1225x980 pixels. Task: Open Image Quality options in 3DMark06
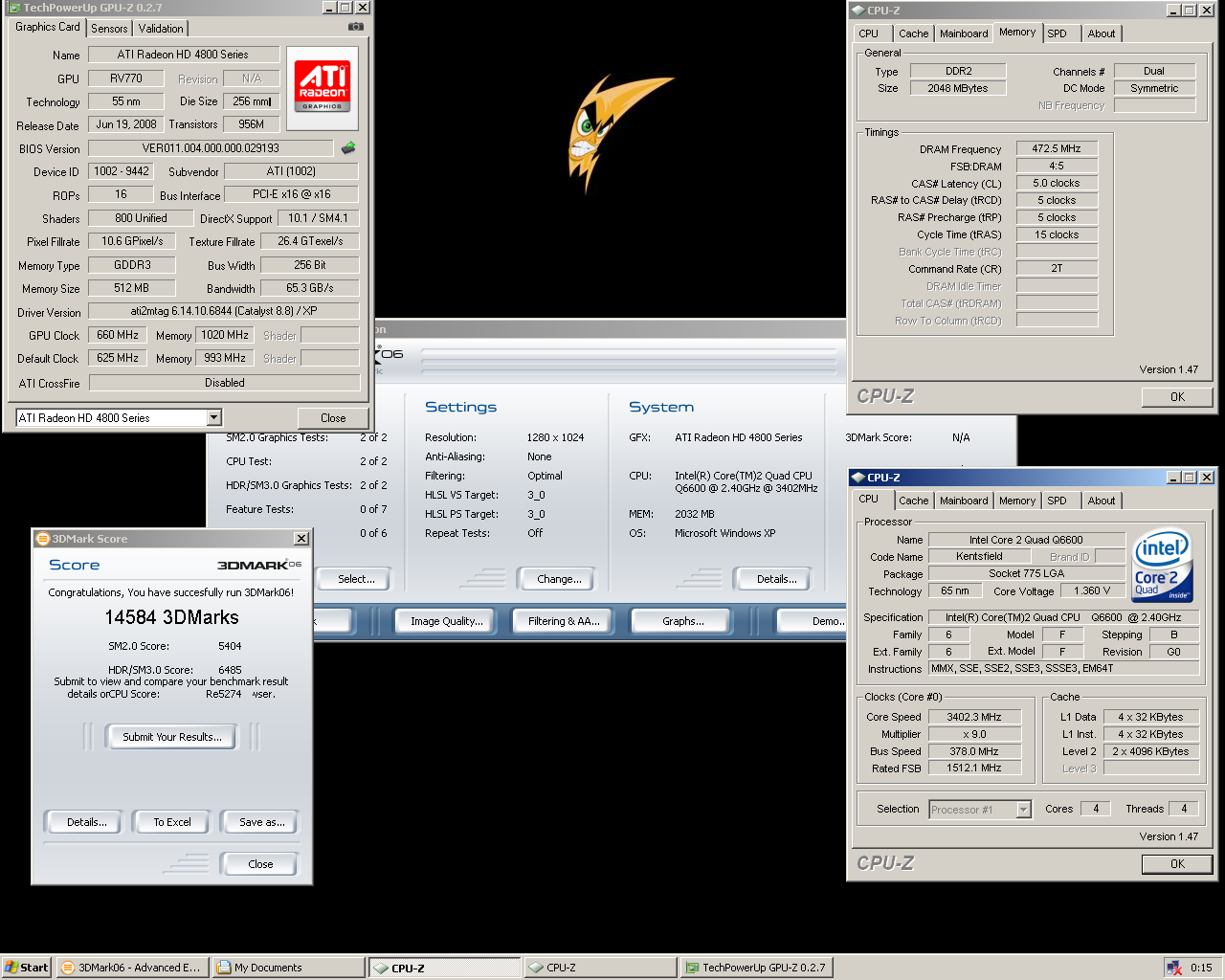[447, 621]
